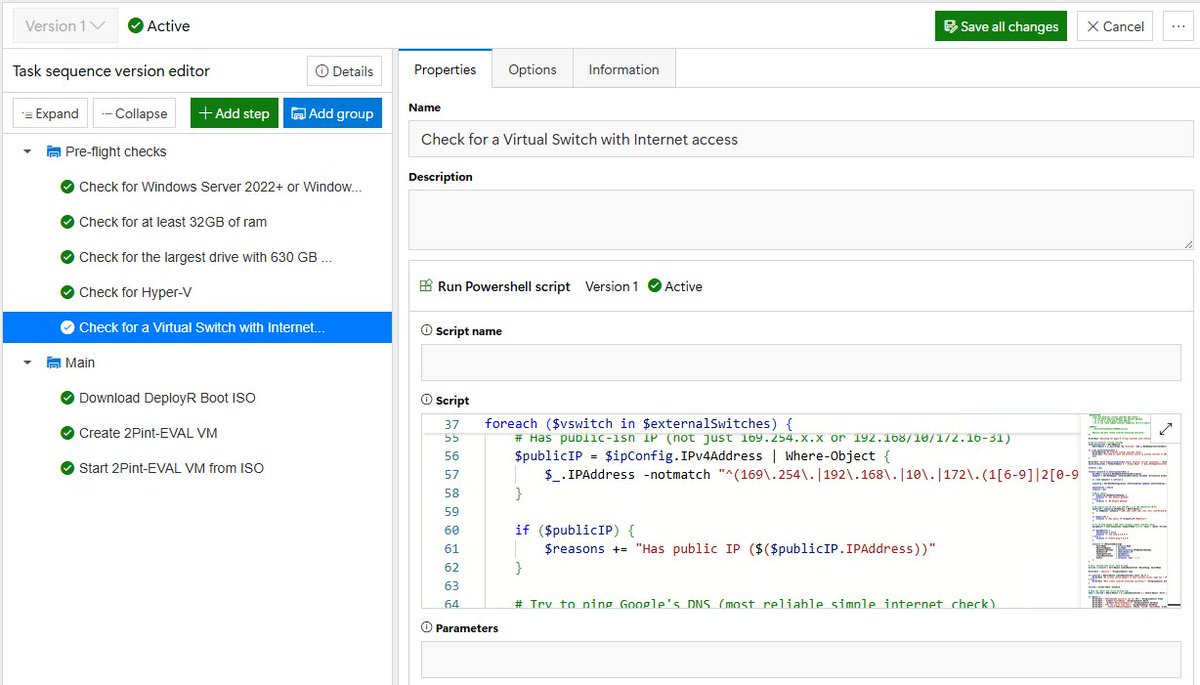Save all changes
Viewport: 1200px width, 685px height.
pos(1001,27)
